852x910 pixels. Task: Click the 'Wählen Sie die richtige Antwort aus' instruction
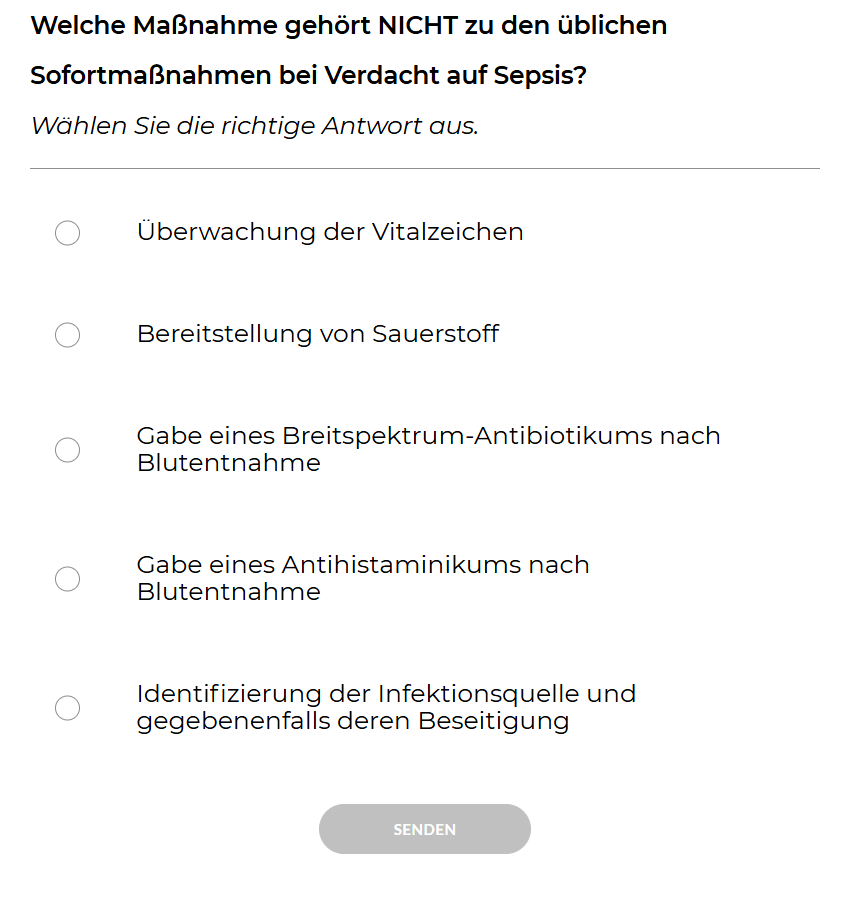coord(254,126)
